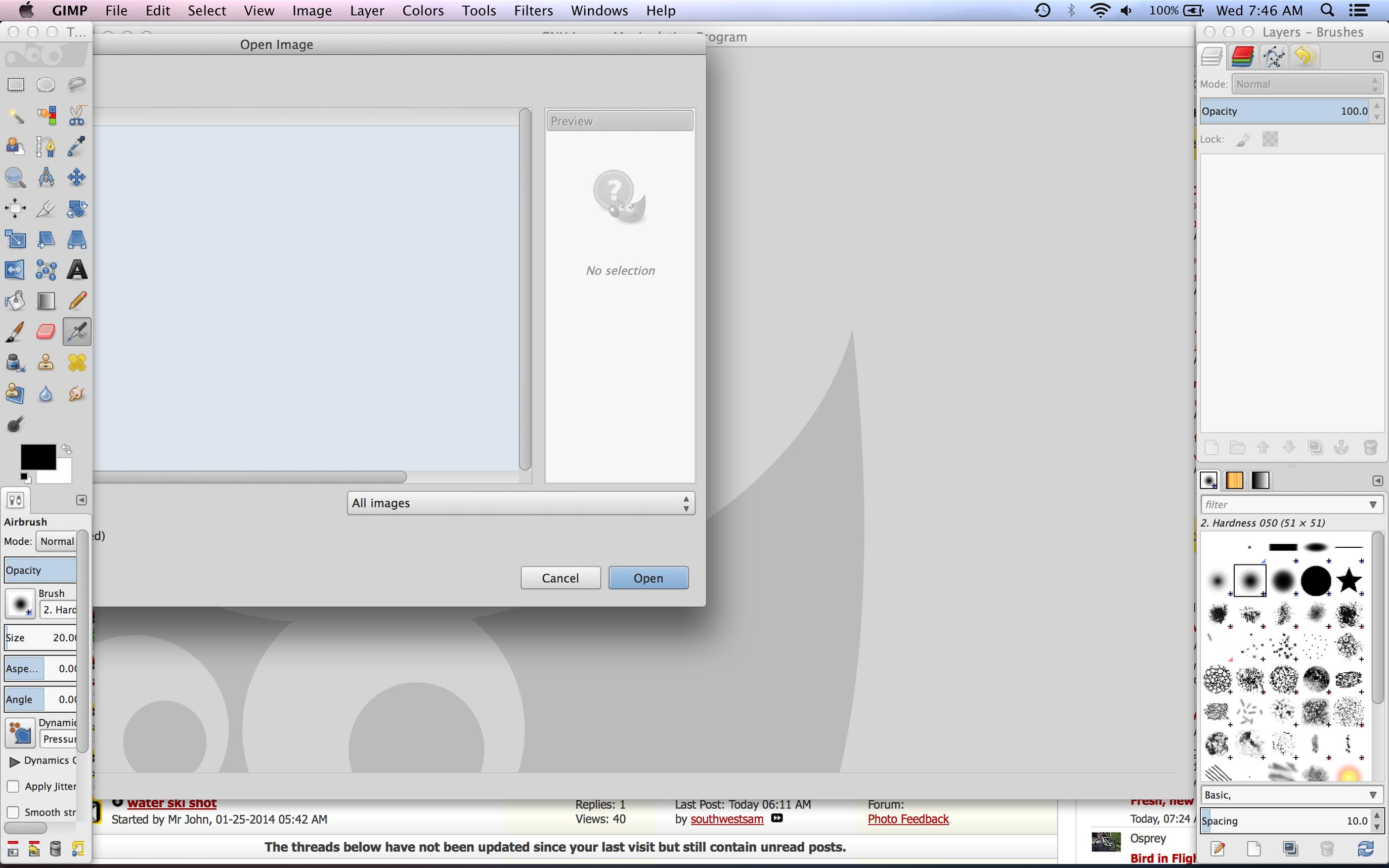The height and width of the screenshot is (868, 1389).
Task: Select the Eraser tool
Action: (x=46, y=332)
